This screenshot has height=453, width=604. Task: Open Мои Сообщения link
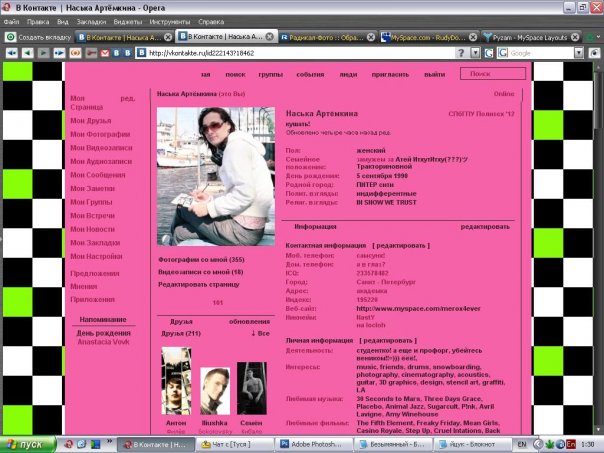pos(98,175)
